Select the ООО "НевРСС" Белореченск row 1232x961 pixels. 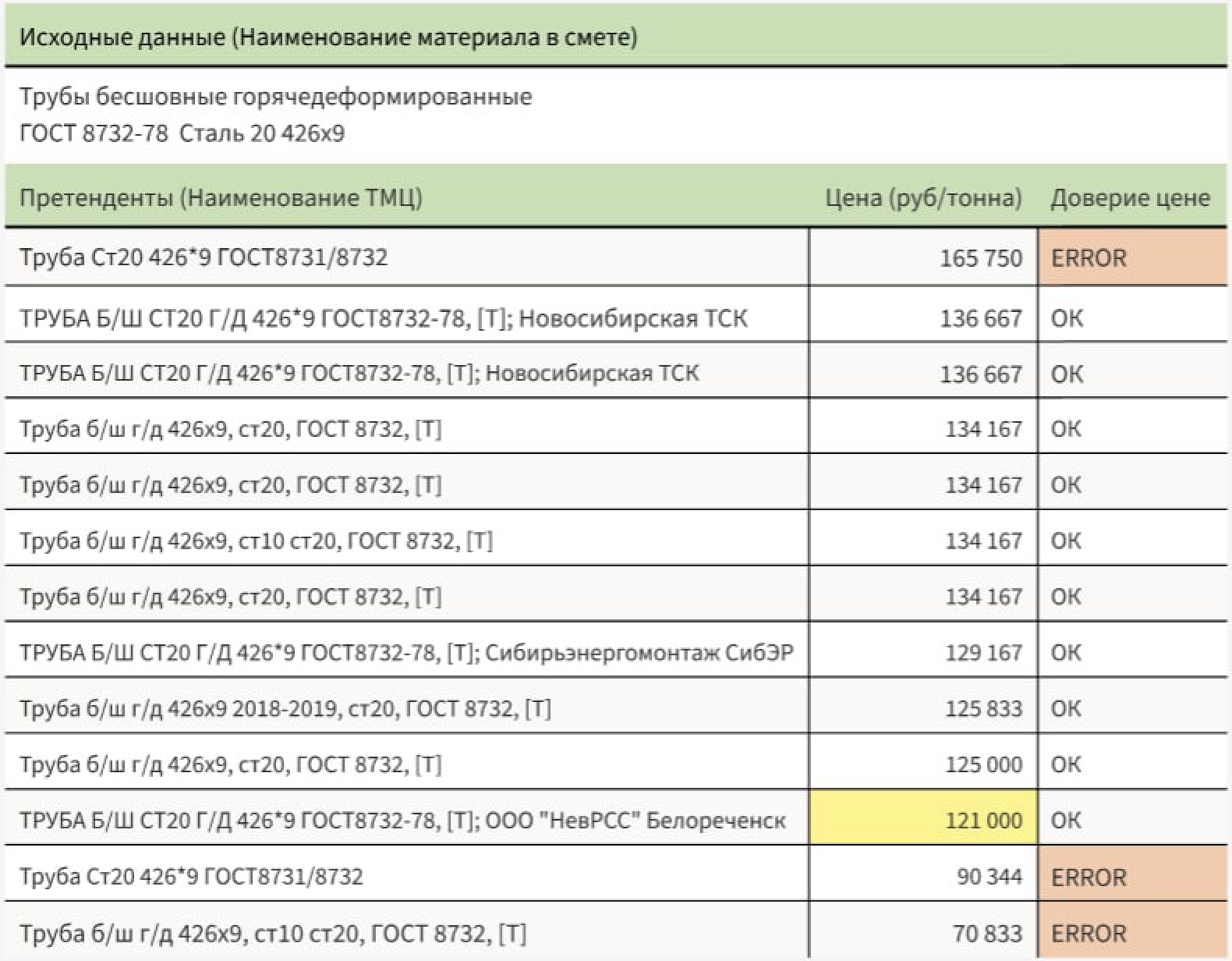point(402,821)
